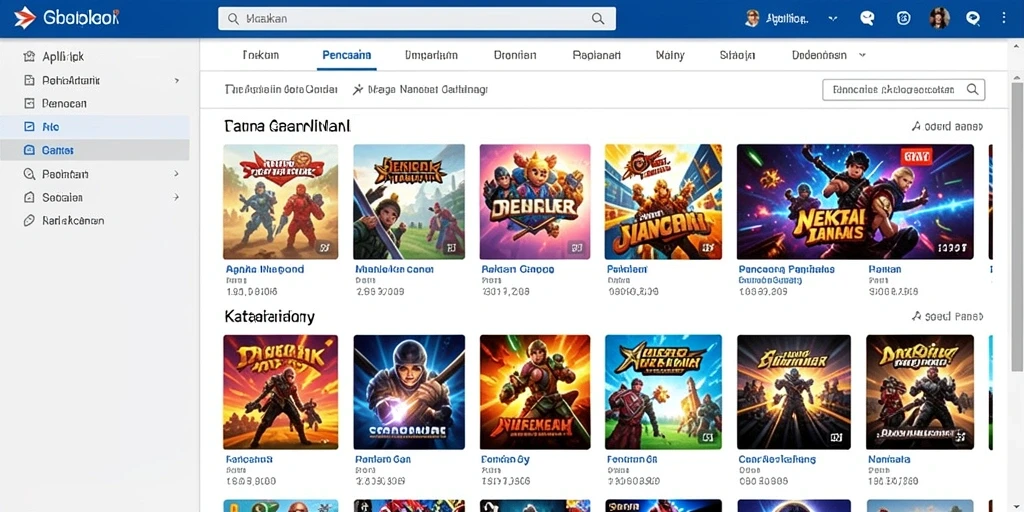Go to the Drontian tab

pyautogui.click(x=515, y=56)
